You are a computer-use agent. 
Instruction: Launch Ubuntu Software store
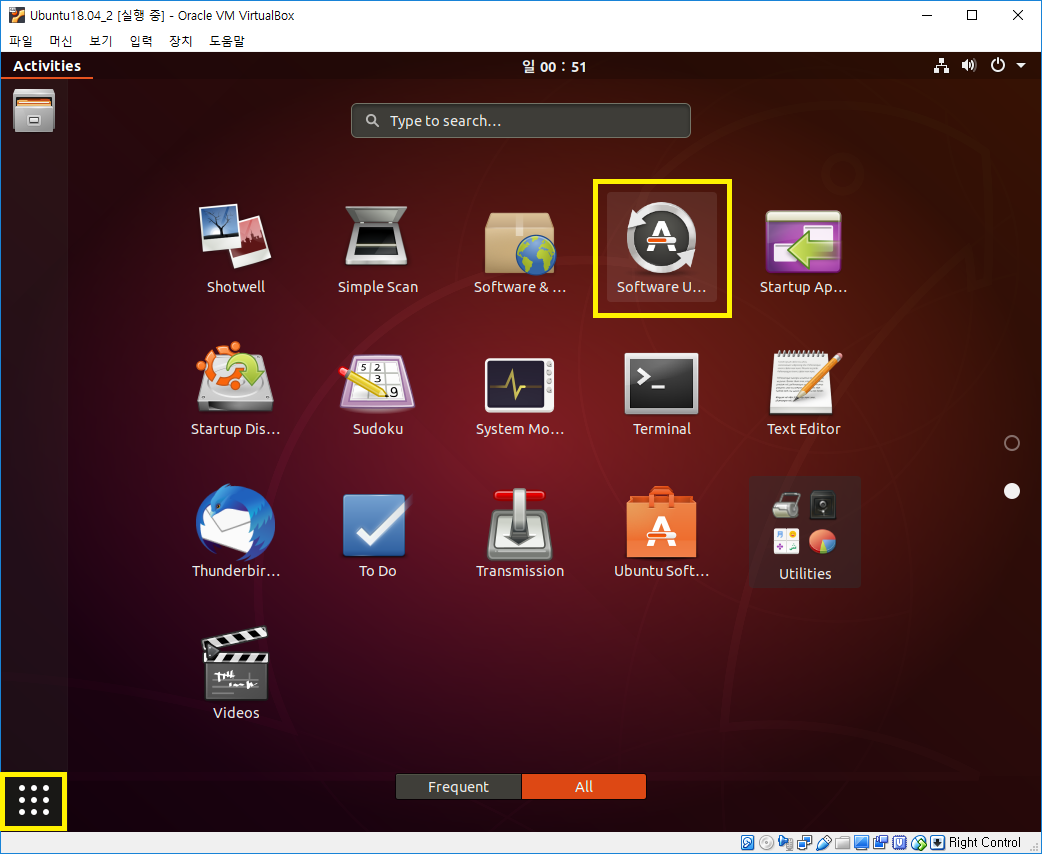point(662,532)
